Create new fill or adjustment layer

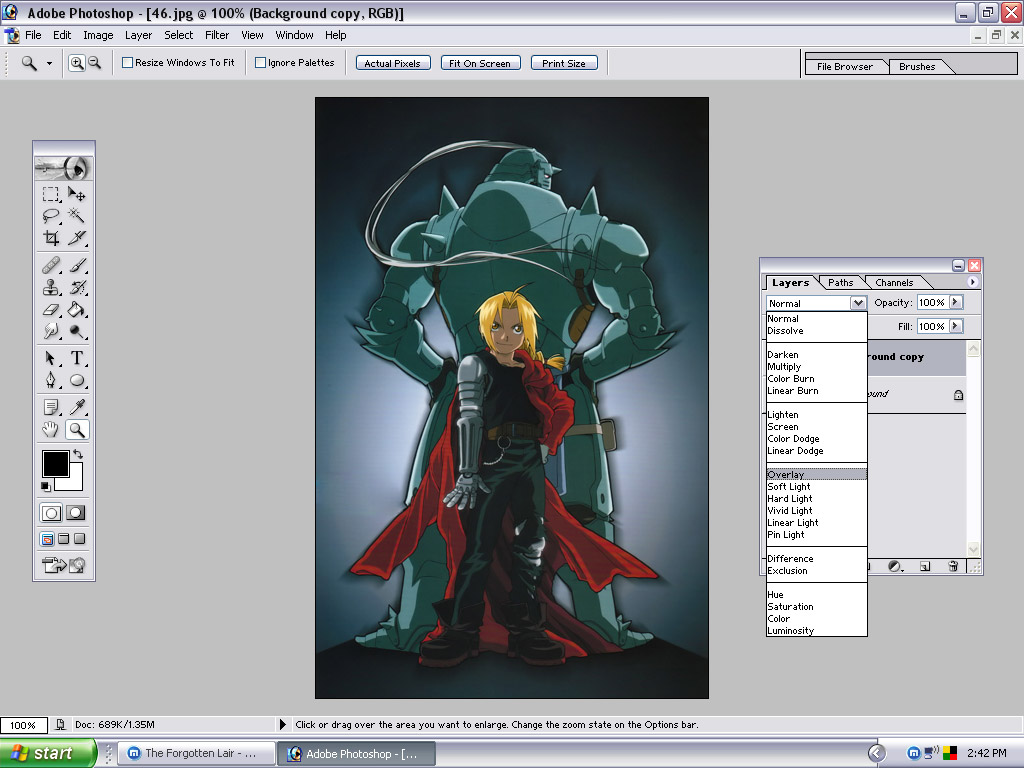point(895,566)
